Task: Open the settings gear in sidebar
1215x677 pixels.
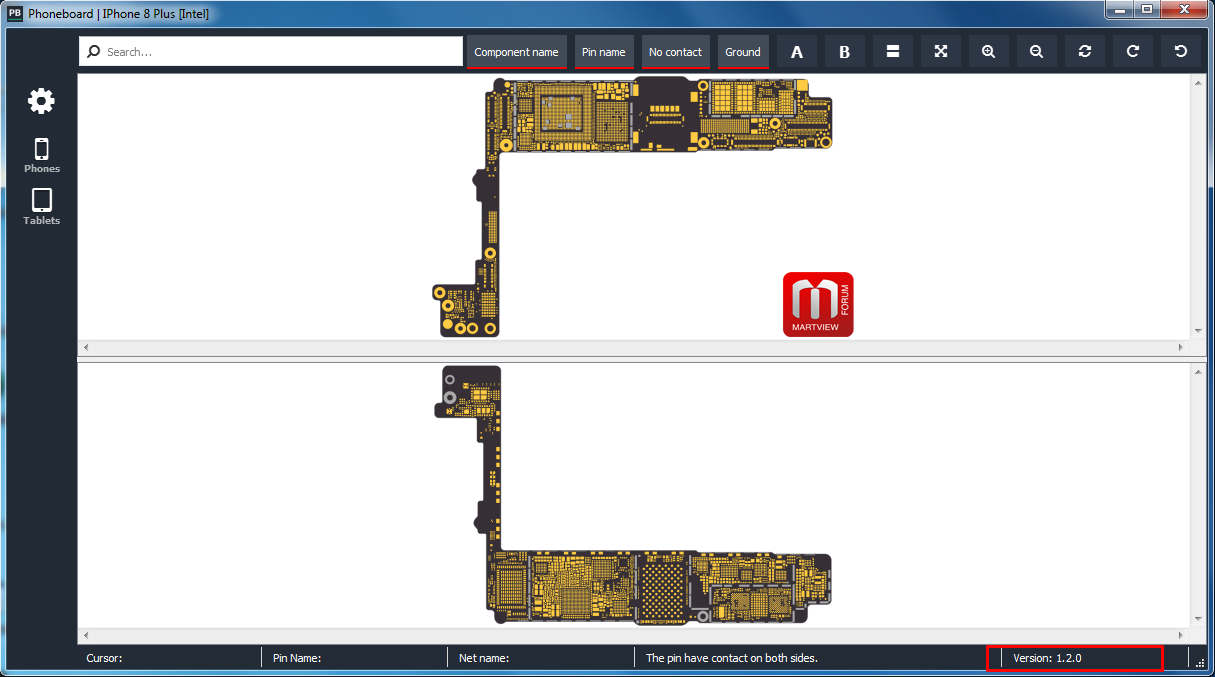Action: pyautogui.click(x=41, y=100)
